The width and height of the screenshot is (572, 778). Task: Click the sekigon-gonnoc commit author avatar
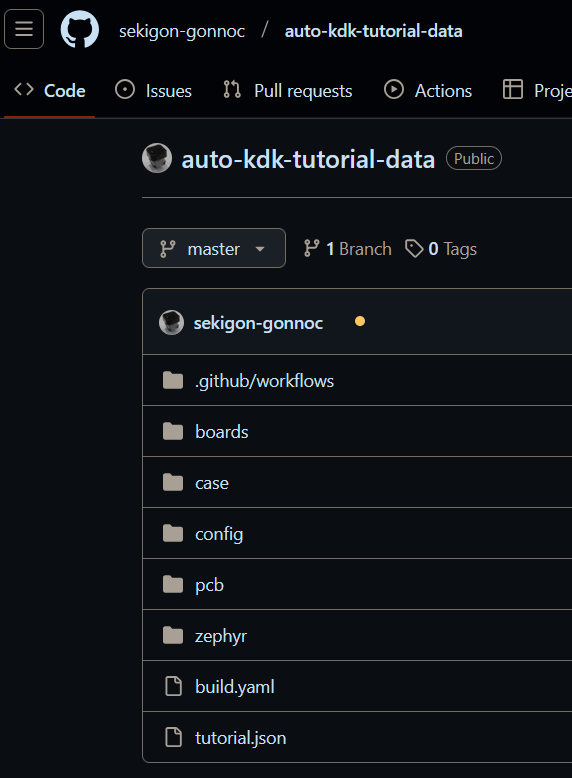pos(171,323)
